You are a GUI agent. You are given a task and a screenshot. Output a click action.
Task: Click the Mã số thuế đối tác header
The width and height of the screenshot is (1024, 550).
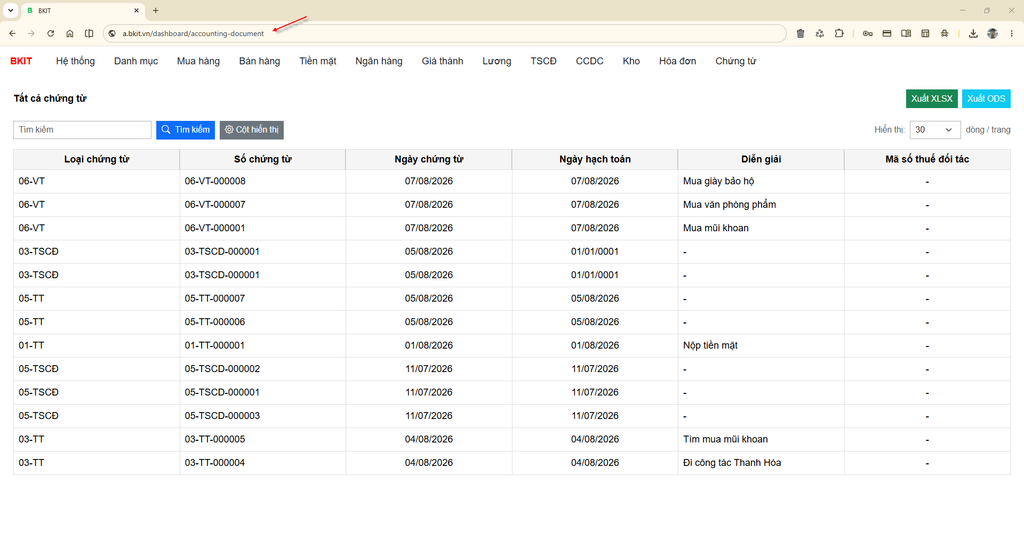tap(927, 159)
